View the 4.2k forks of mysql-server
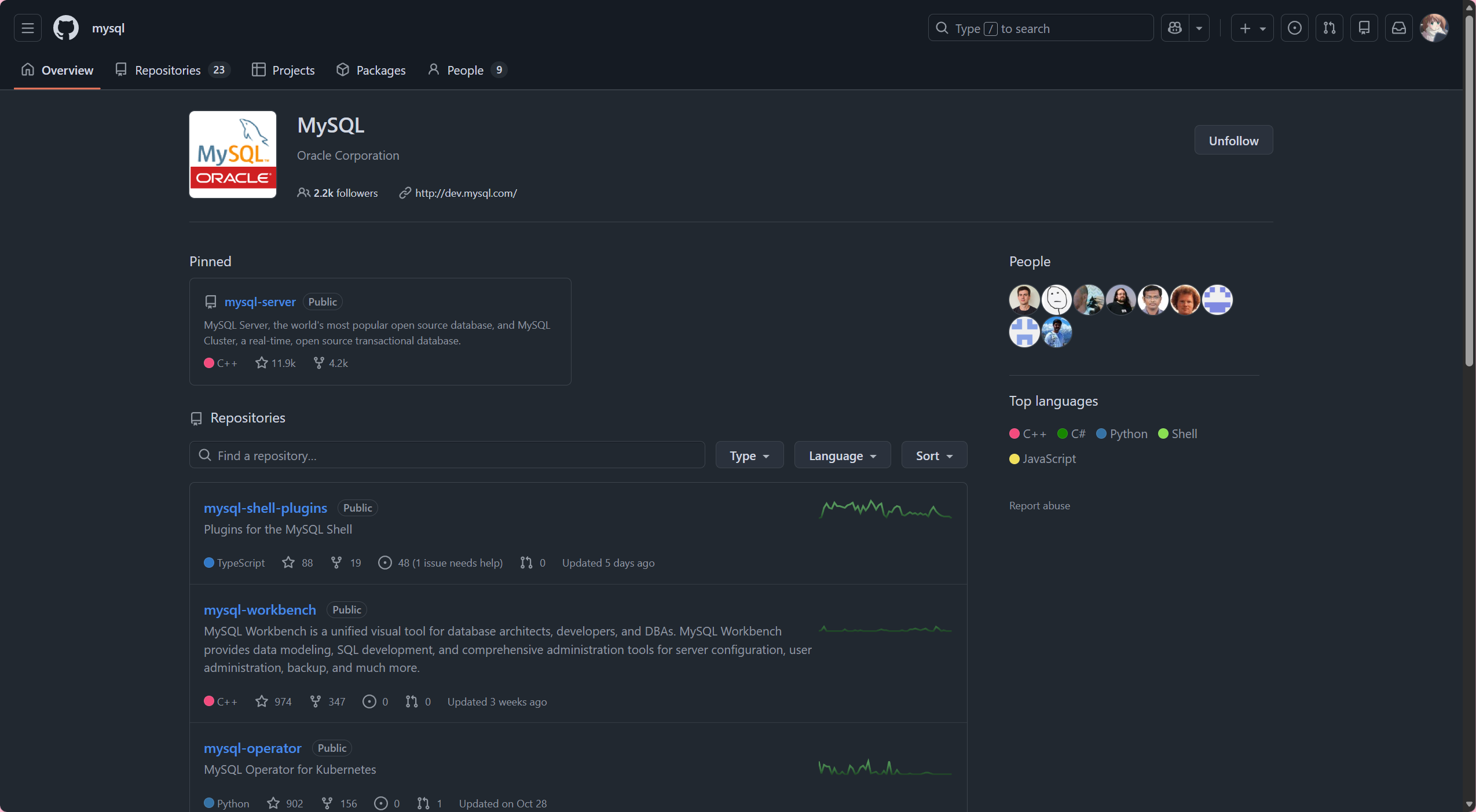 (331, 363)
